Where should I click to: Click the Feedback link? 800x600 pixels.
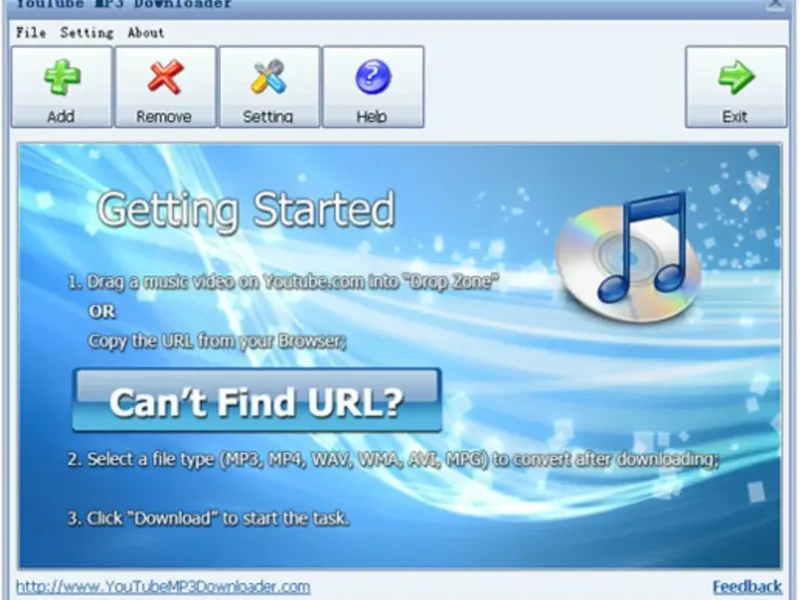coord(747,587)
